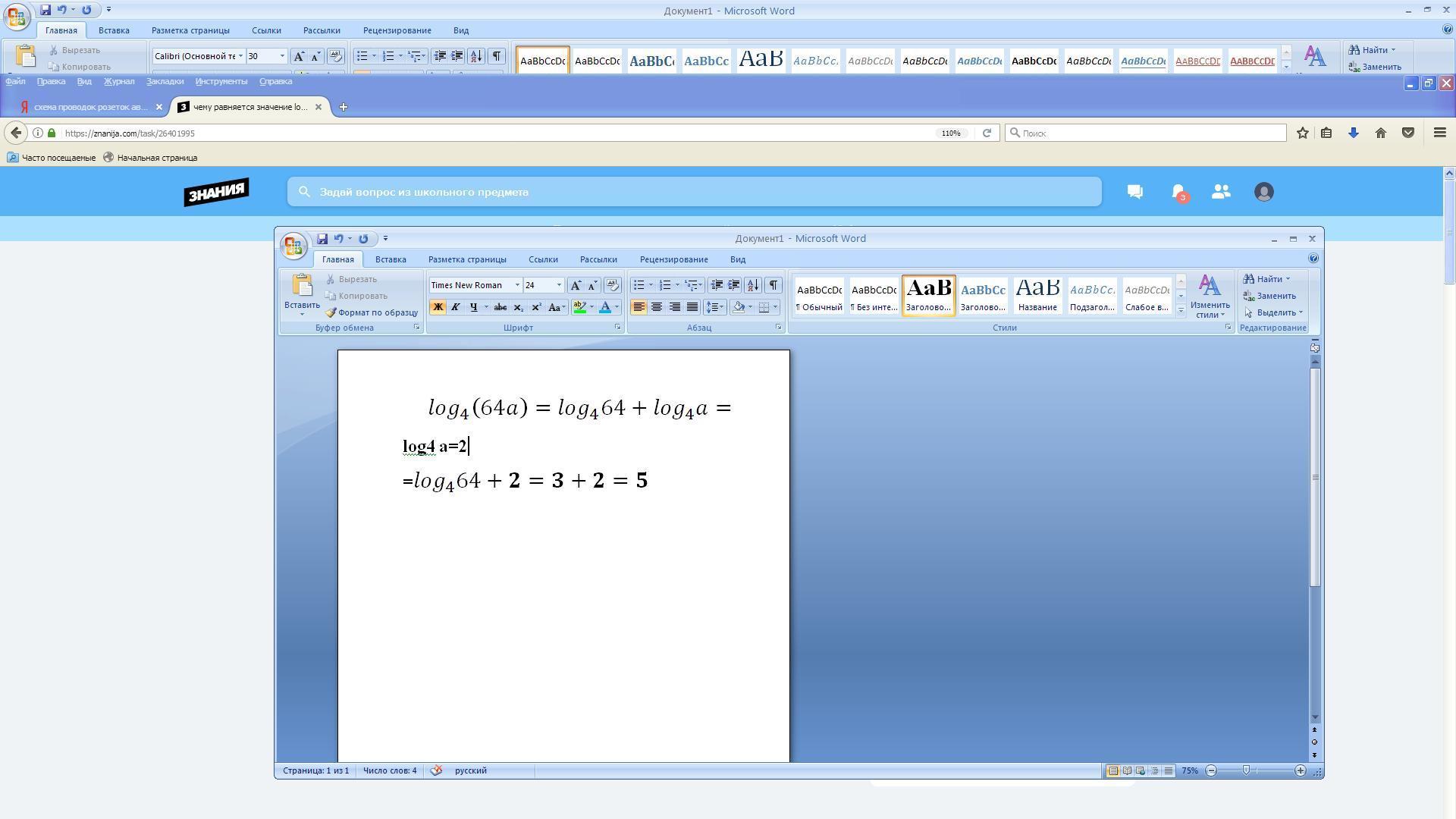Click the Начальная страница bookmark
This screenshot has width=1456, height=819.
[x=150, y=158]
